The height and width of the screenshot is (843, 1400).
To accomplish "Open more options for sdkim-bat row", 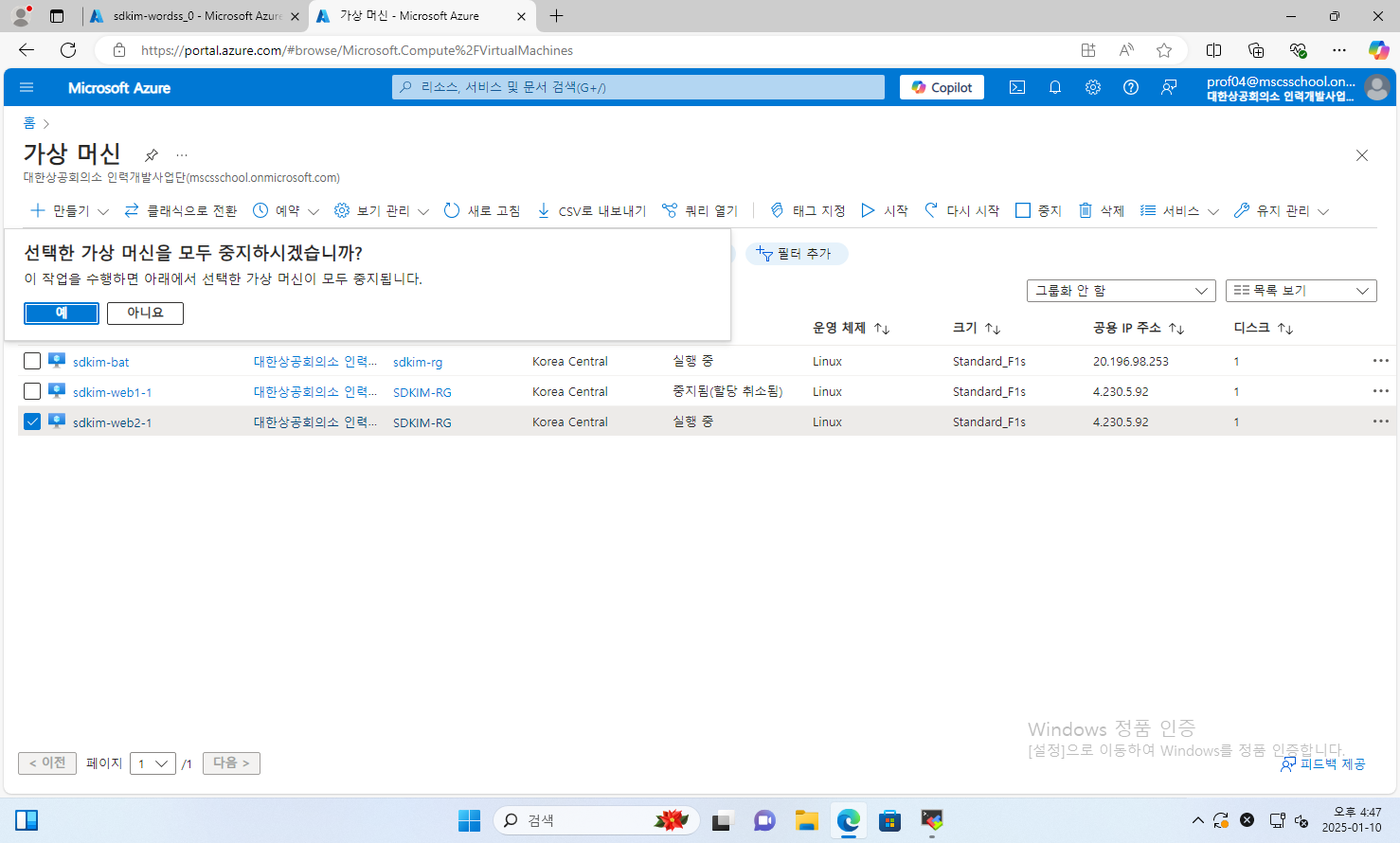I will [x=1380, y=361].
